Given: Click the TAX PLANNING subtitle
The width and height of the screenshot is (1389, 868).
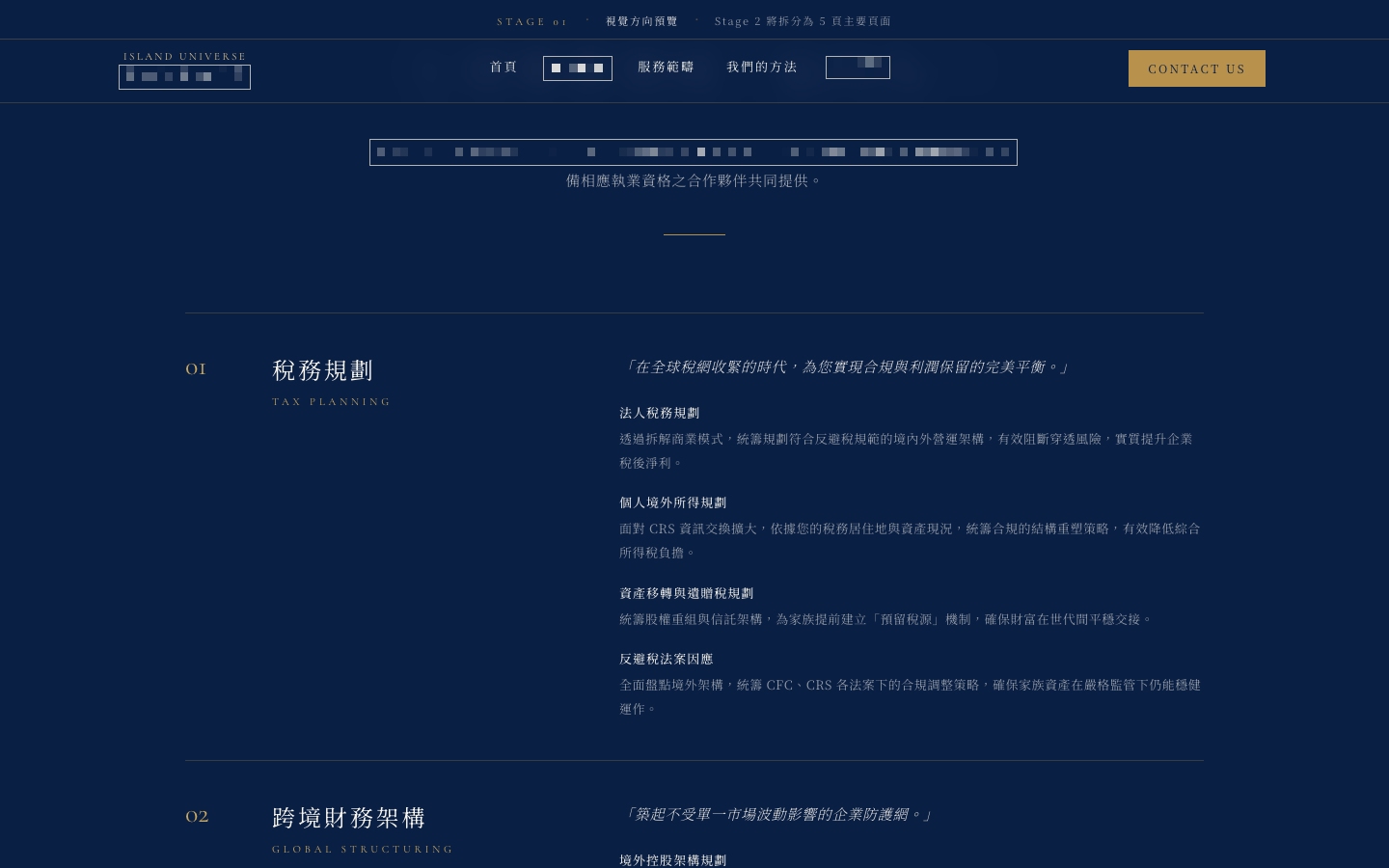Looking at the screenshot, I should pyautogui.click(x=331, y=401).
